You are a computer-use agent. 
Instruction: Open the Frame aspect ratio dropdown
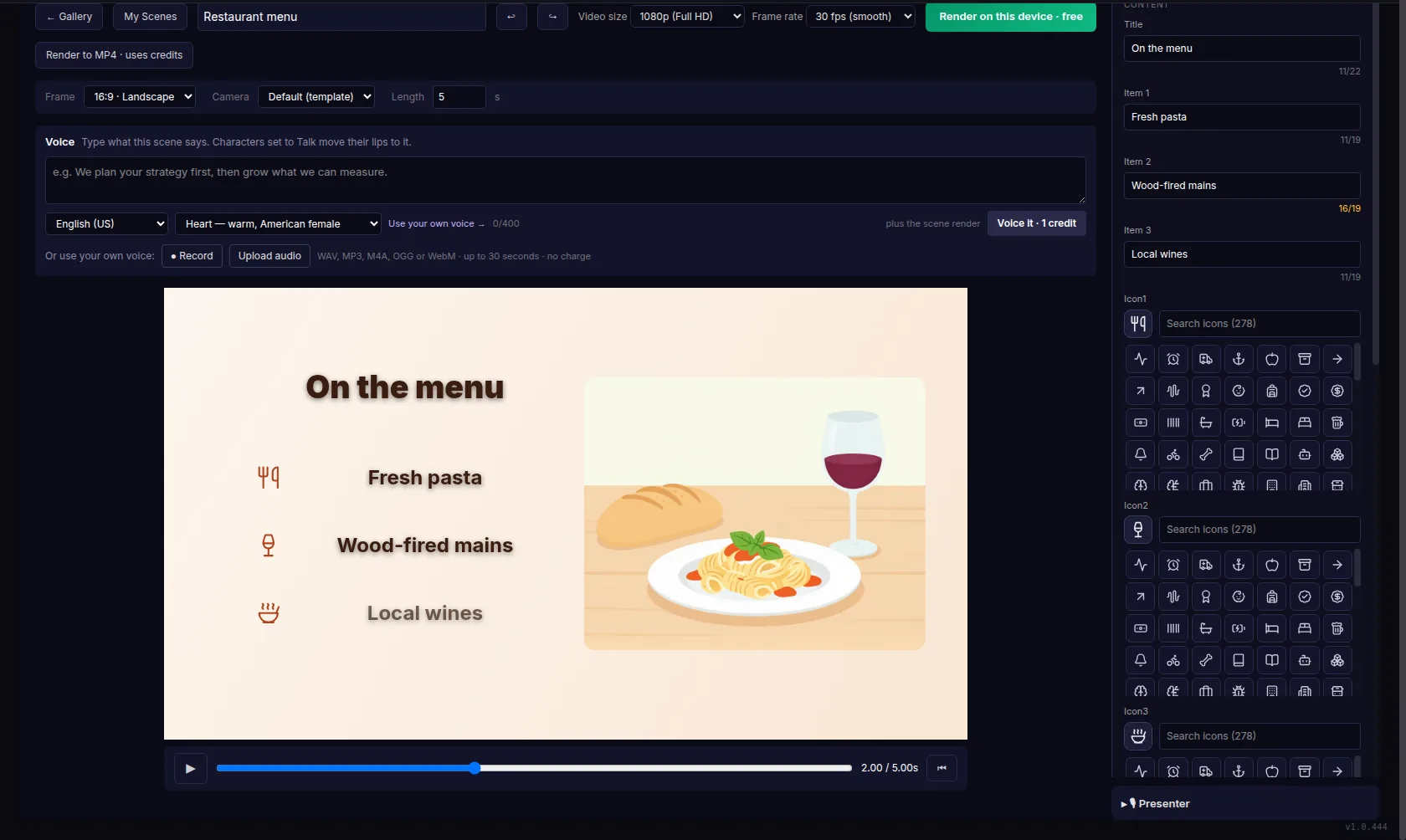(140, 97)
